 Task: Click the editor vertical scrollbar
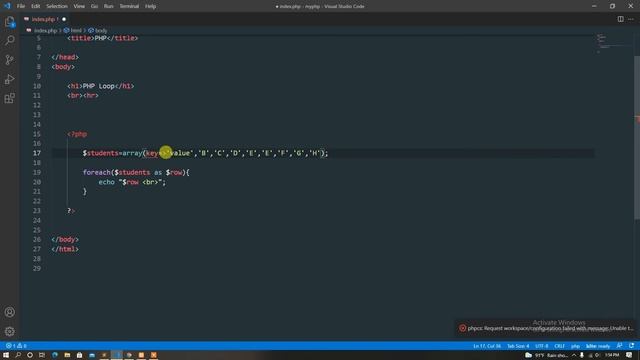click(x=637, y=139)
